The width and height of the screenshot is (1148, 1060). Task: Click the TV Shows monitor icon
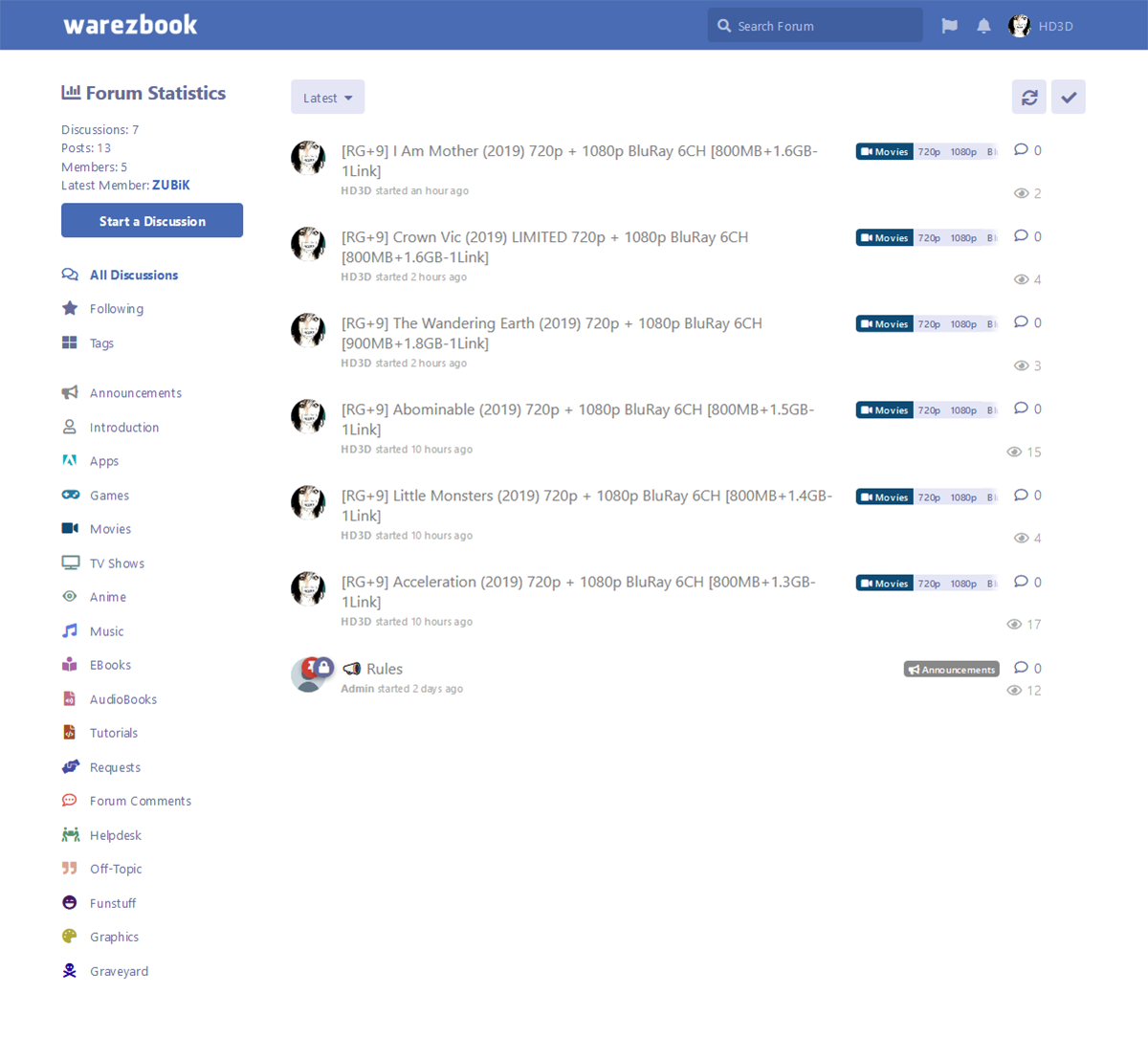coord(71,563)
